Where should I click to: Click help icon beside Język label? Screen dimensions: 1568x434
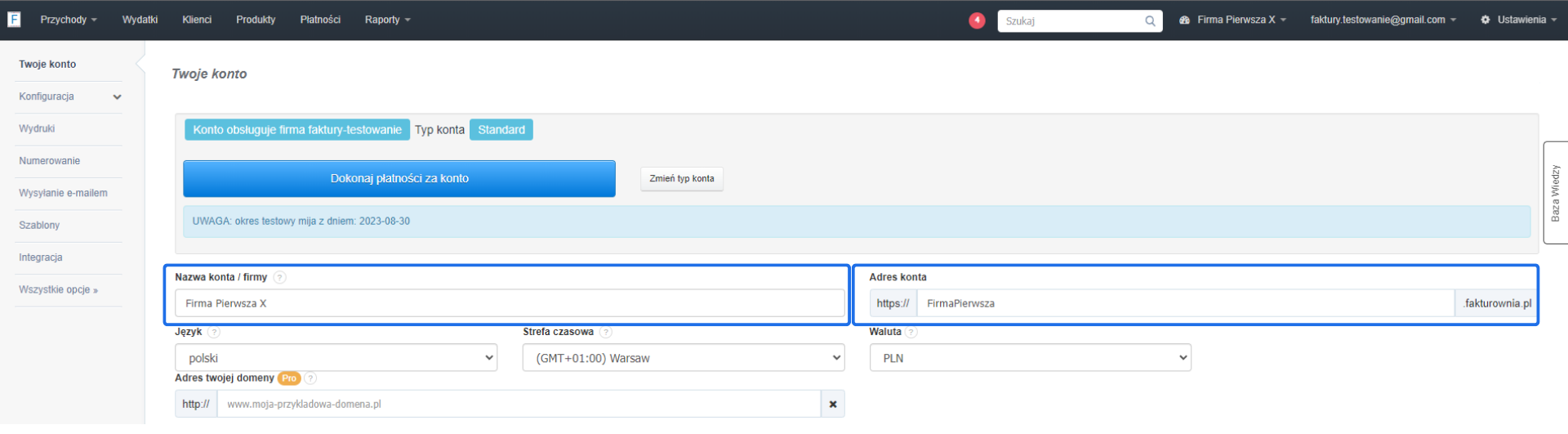pyautogui.click(x=214, y=333)
